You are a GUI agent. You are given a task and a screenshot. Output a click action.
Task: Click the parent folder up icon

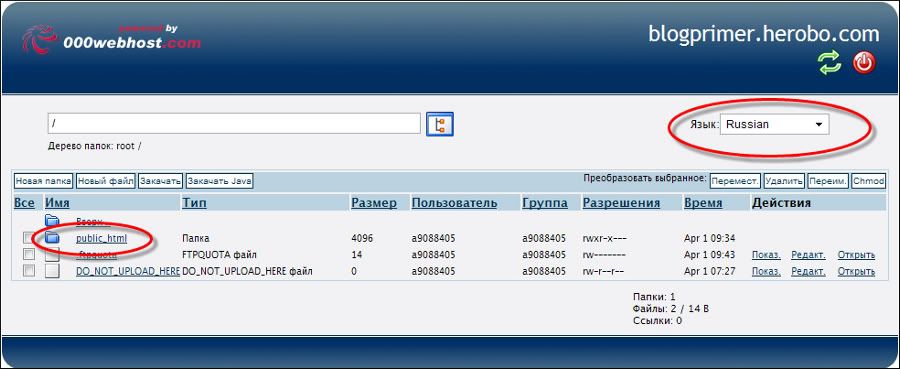(52, 220)
